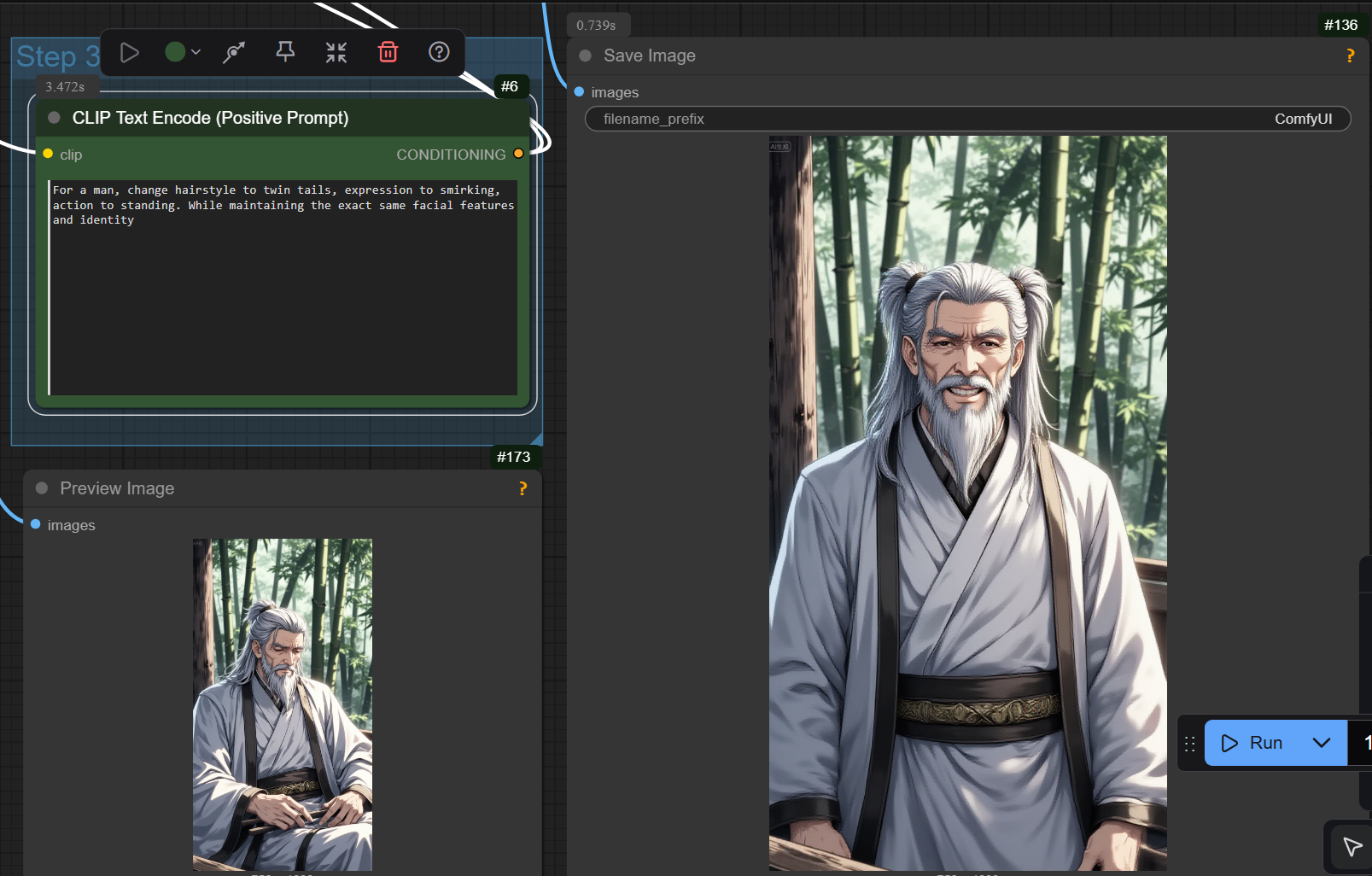Click the yellow clip input connector
1372x876 pixels.
coord(48,154)
